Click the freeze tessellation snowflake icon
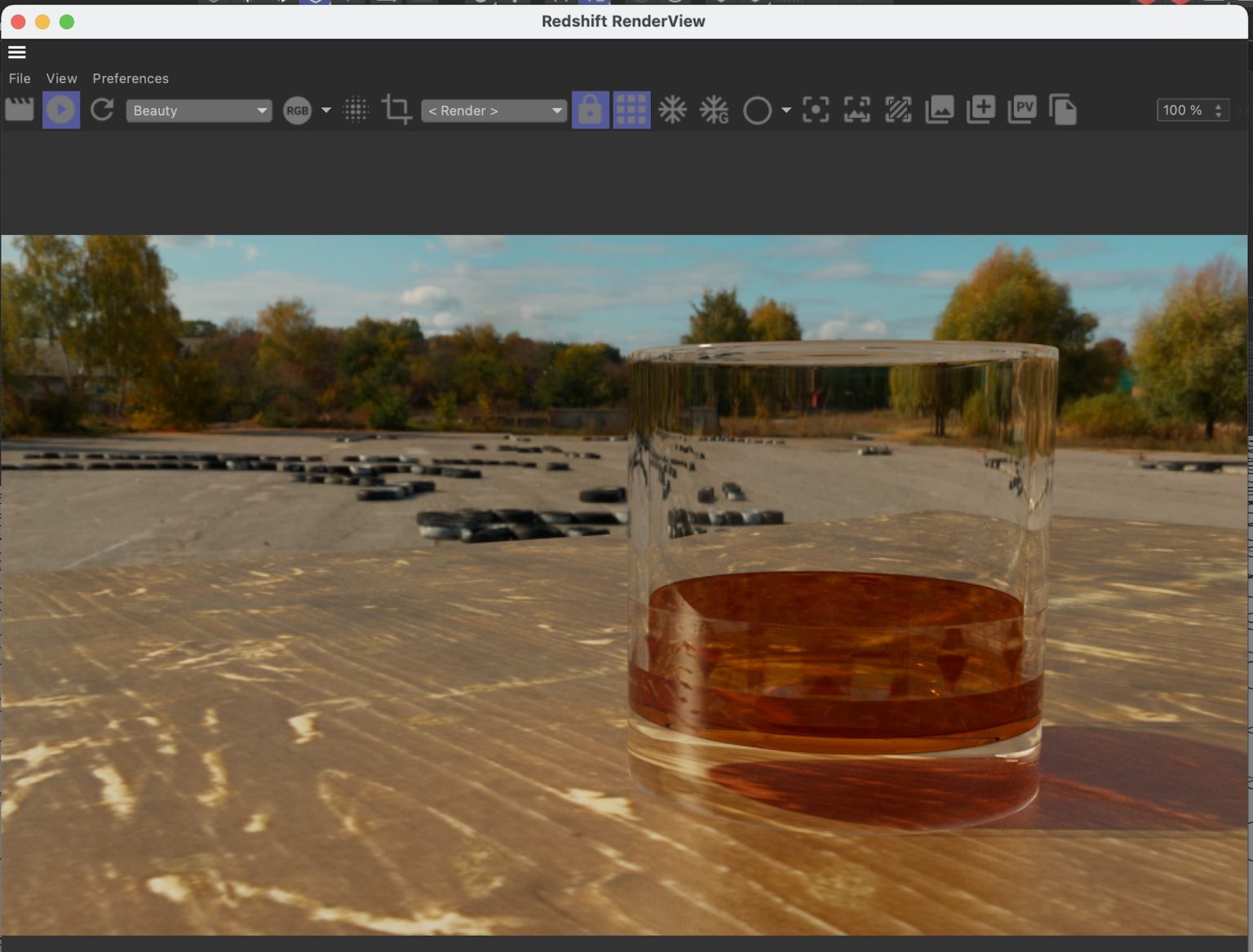Viewport: 1253px width, 952px height. (673, 109)
